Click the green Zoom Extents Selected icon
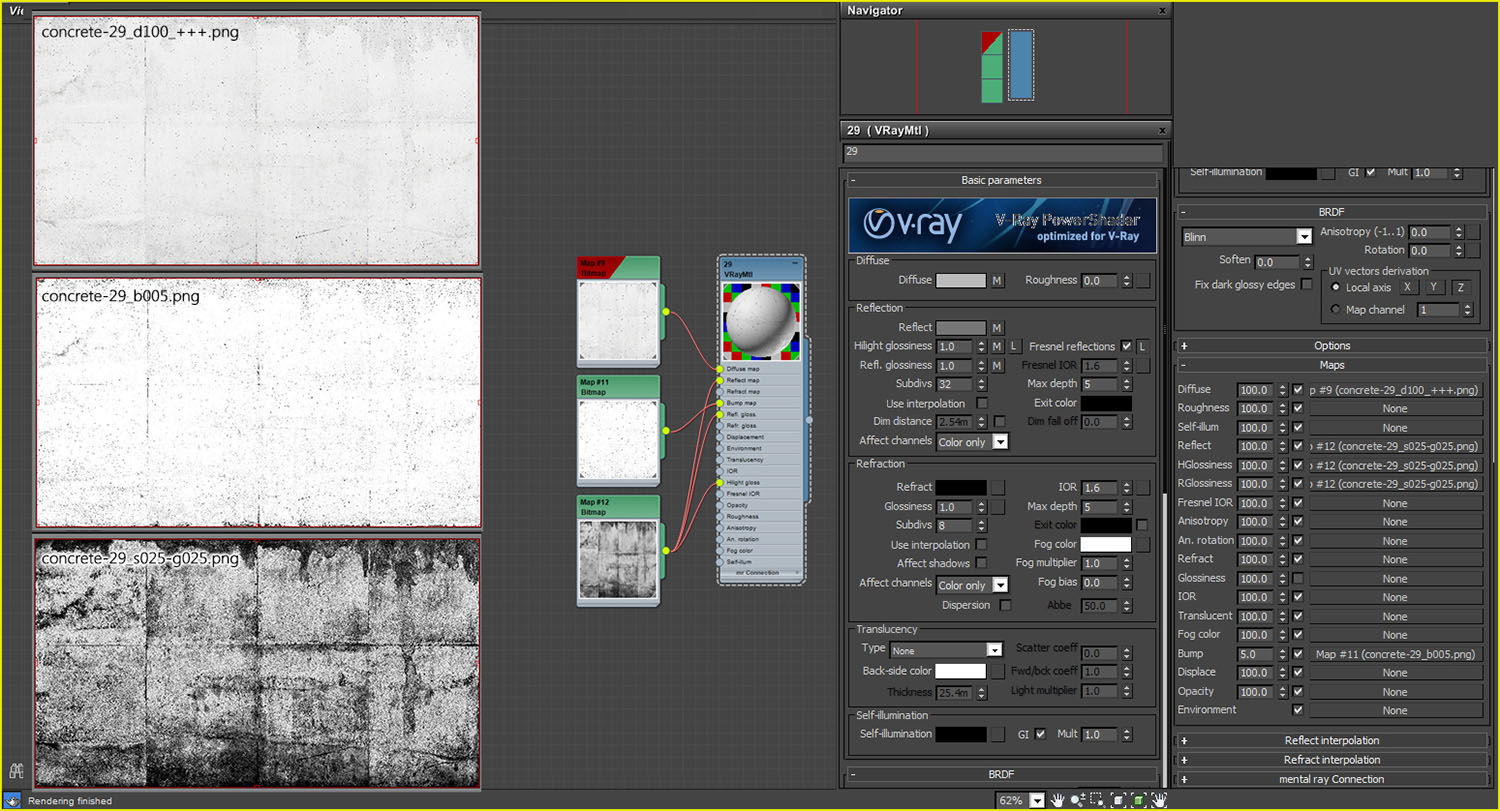1500x811 pixels. coord(1138,800)
